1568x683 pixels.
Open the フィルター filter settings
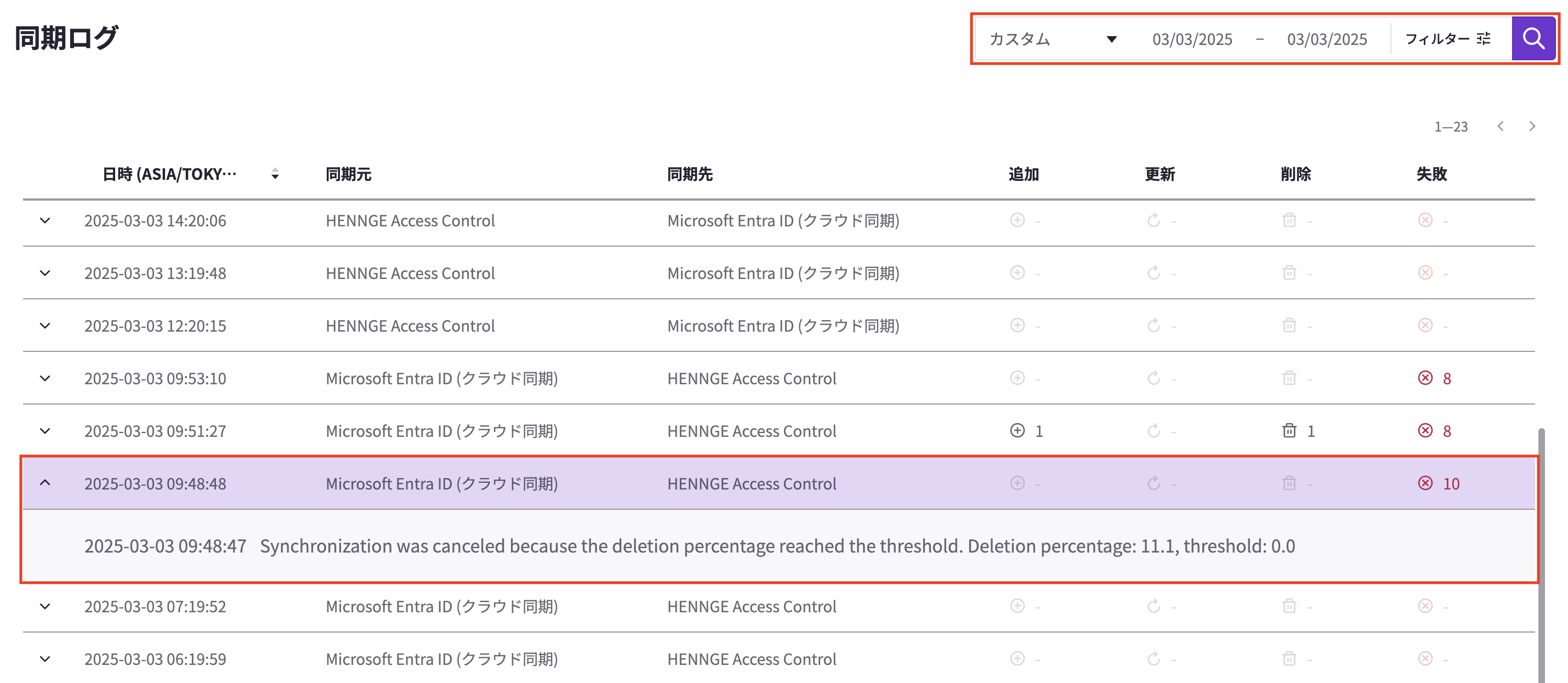coord(1447,39)
